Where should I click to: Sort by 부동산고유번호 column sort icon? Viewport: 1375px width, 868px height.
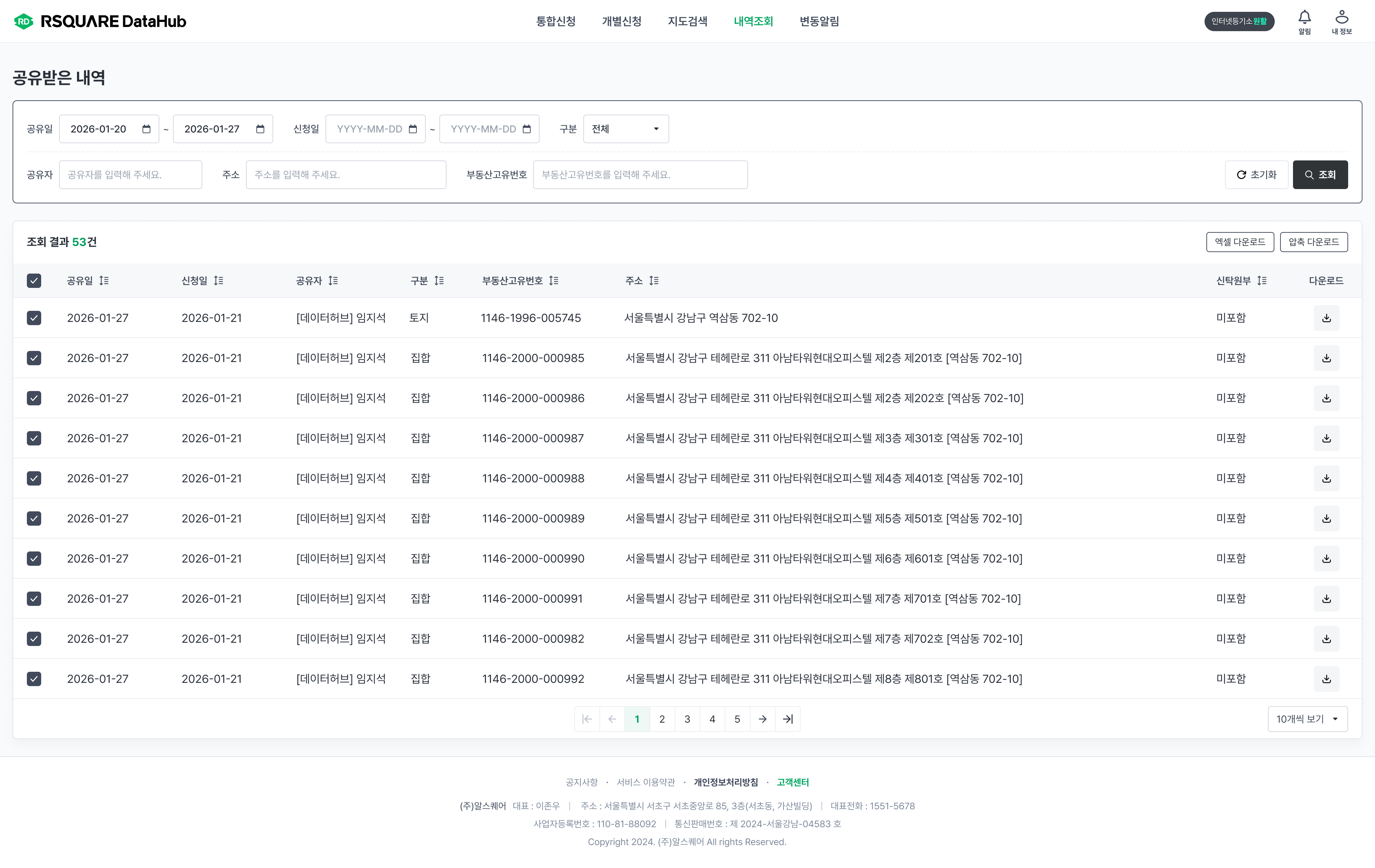tap(553, 280)
